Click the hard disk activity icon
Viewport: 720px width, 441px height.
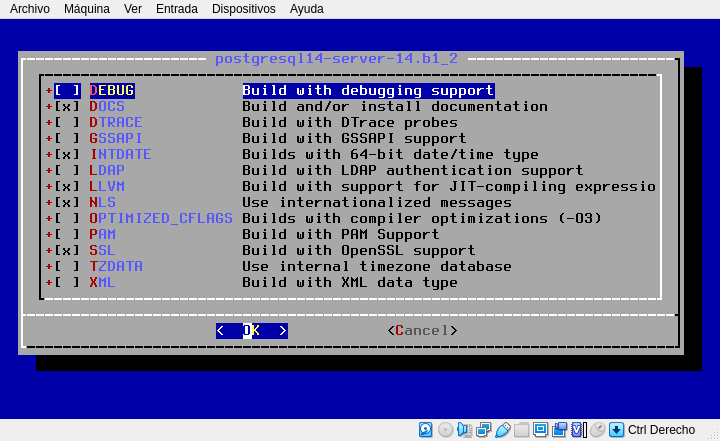(x=426, y=430)
